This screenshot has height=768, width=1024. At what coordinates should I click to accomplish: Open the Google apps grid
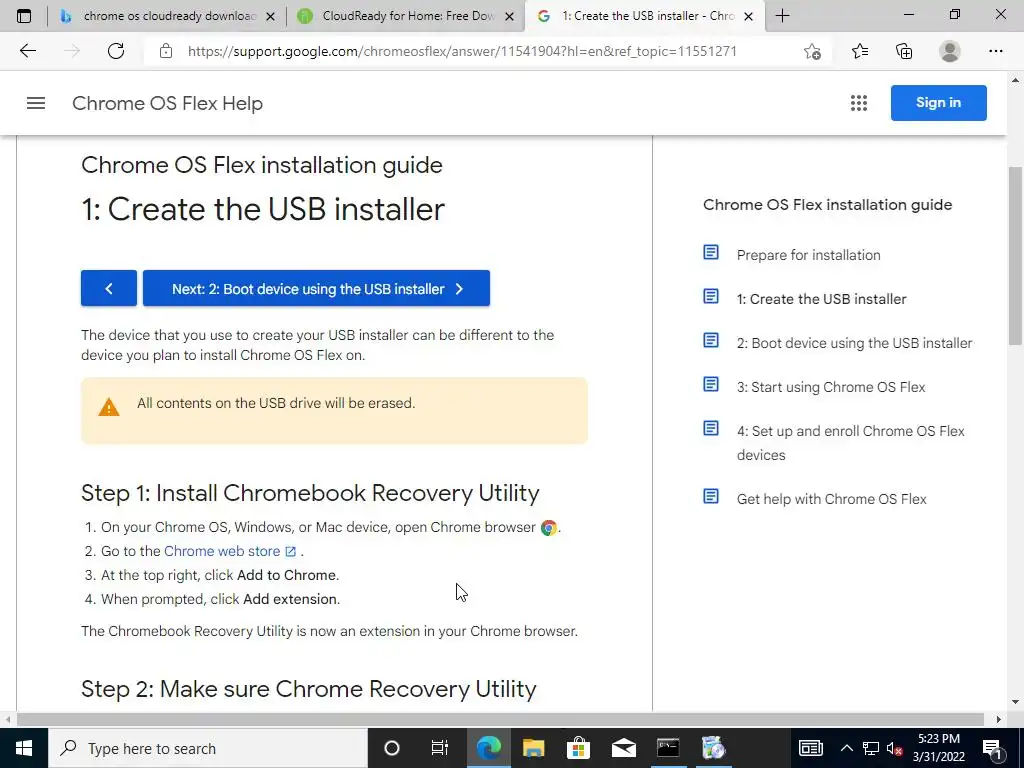coord(859,103)
